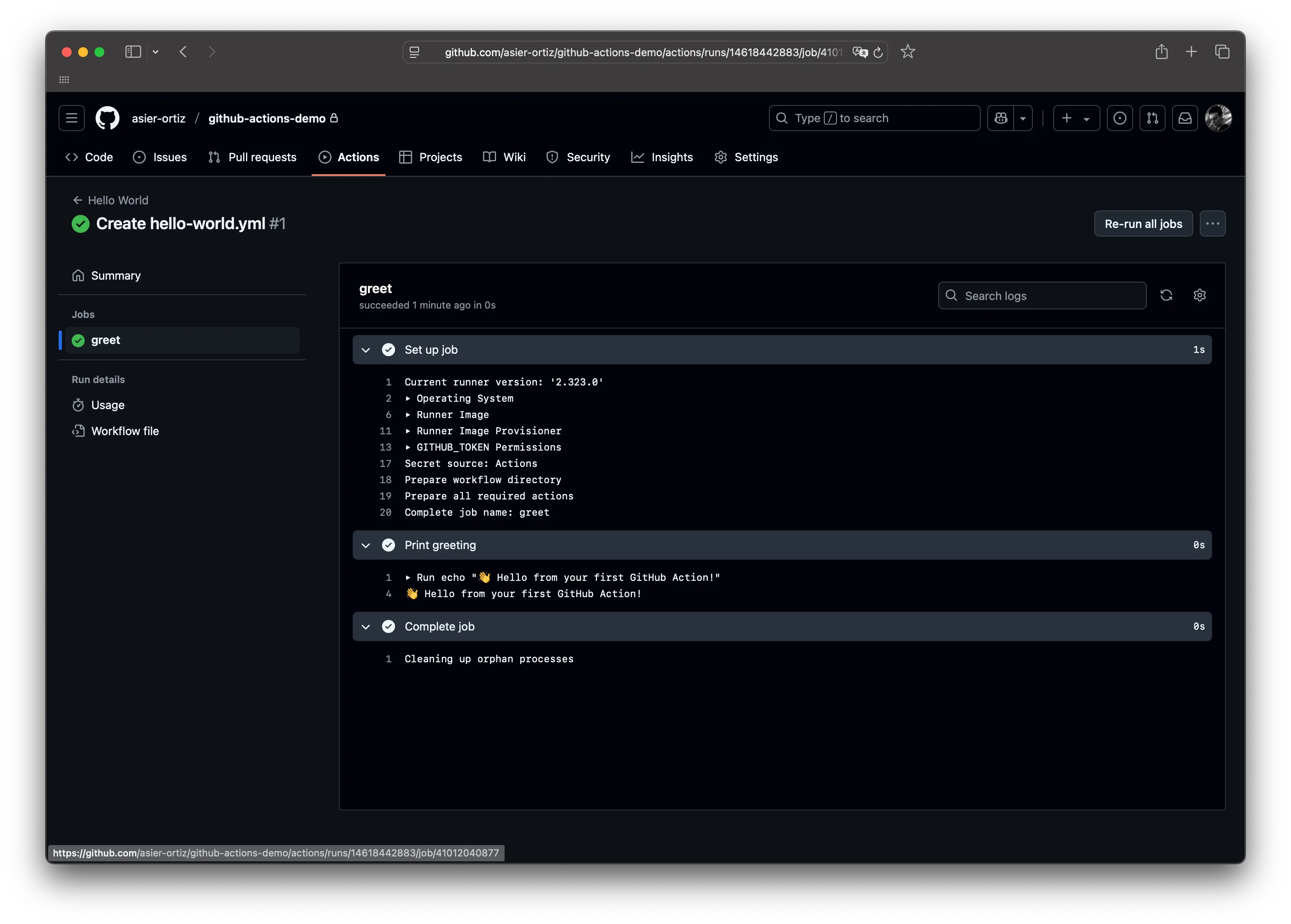Open the user avatar menu
Image resolution: width=1291 pixels, height=924 pixels.
click(x=1219, y=118)
